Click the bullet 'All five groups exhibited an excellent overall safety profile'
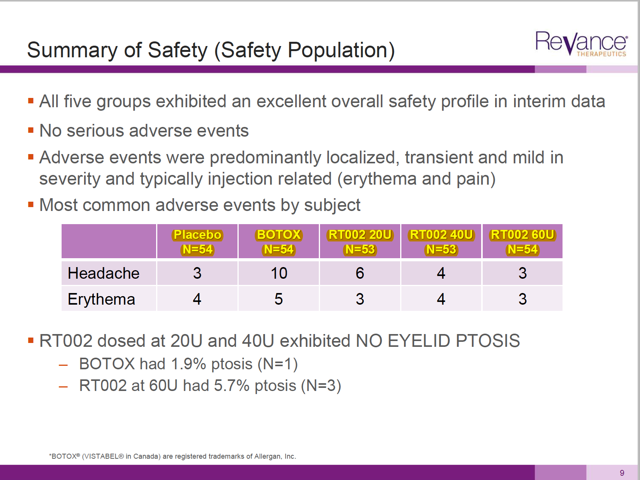The image size is (640, 480). pyautogui.click(x=322, y=102)
